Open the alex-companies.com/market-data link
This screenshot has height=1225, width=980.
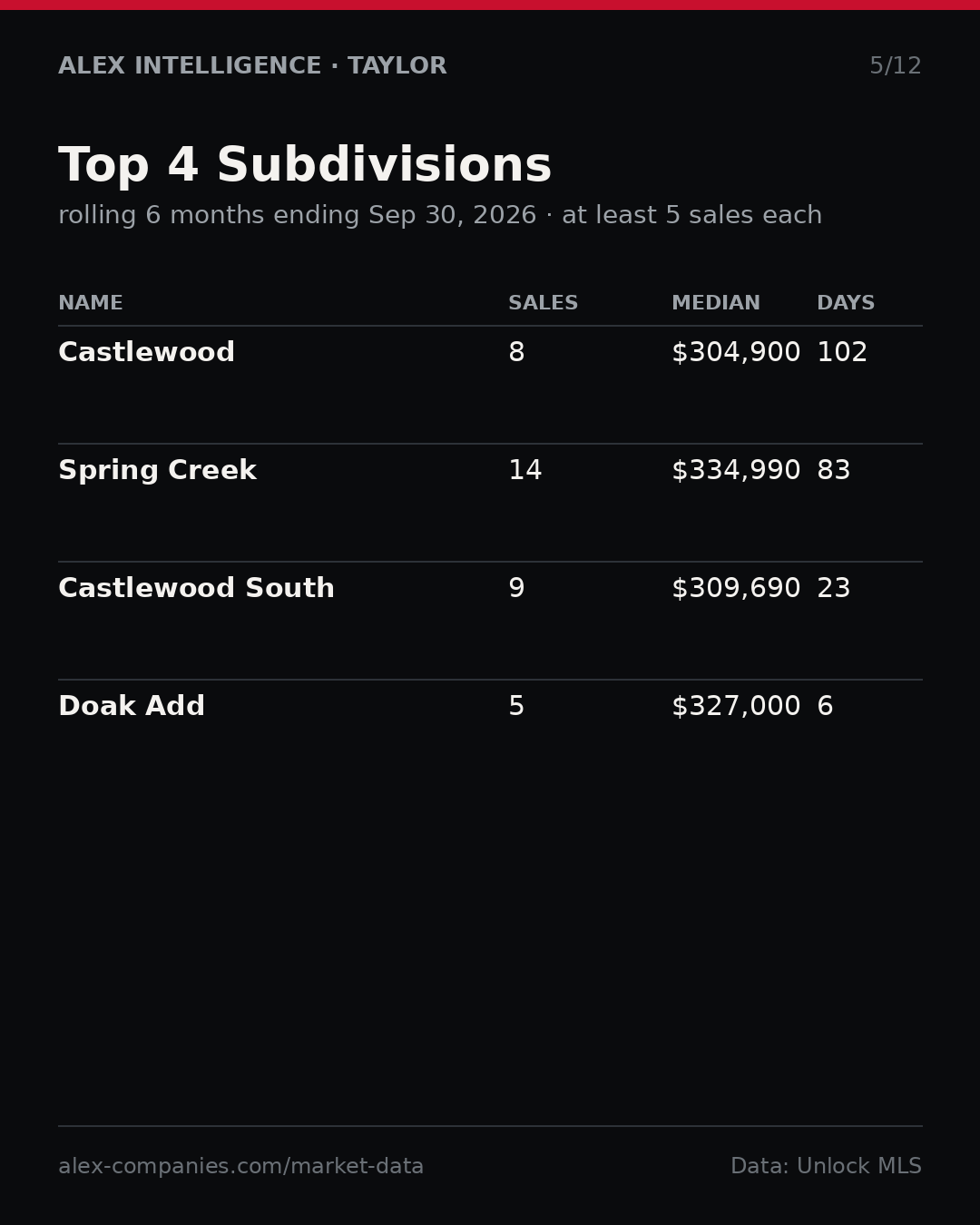click(x=240, y=1167)
